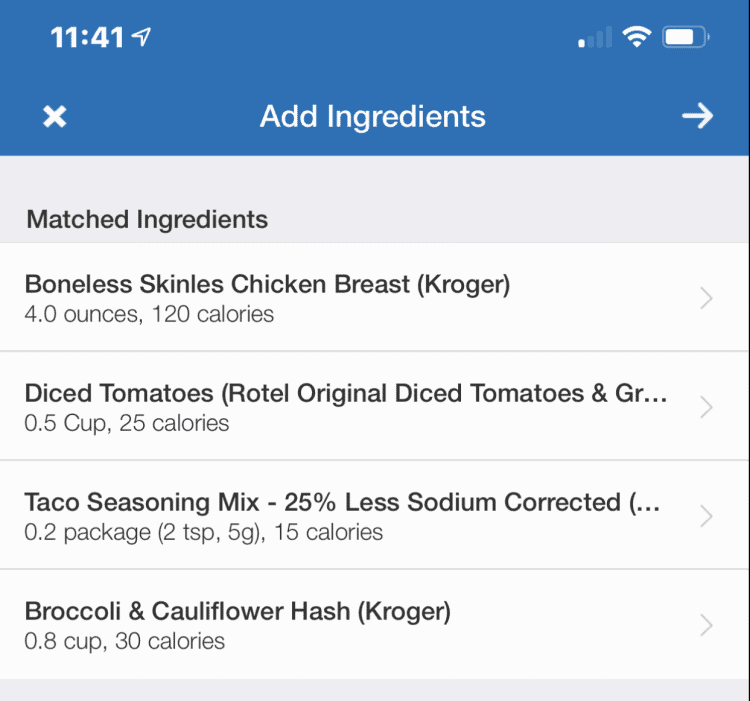The height and width of the screenshot is (701, 750).
Task: Select Taco Seasoning Mix ingredient row
Action: (341, 503)
